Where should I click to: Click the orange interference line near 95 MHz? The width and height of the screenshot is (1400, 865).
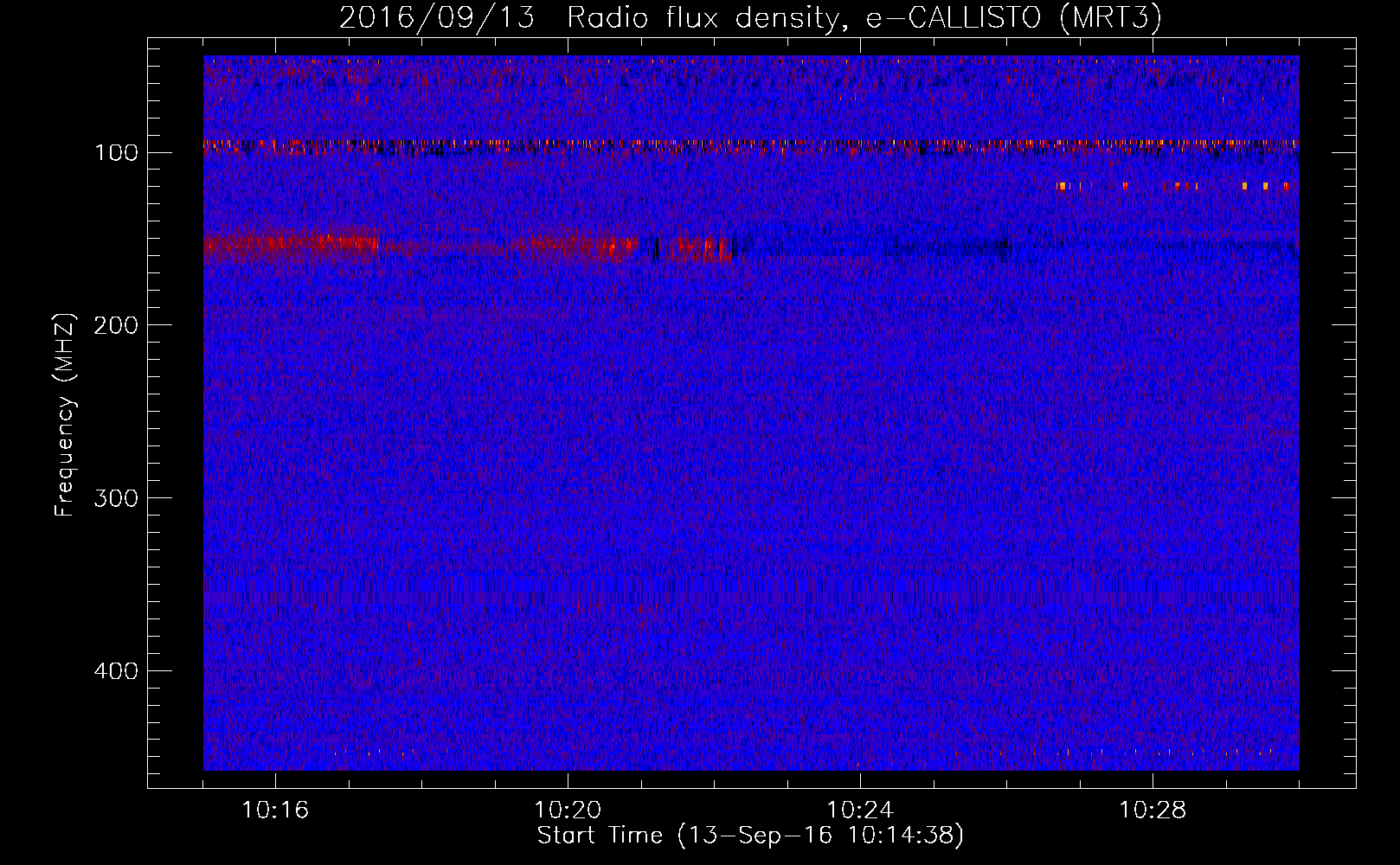751,144
